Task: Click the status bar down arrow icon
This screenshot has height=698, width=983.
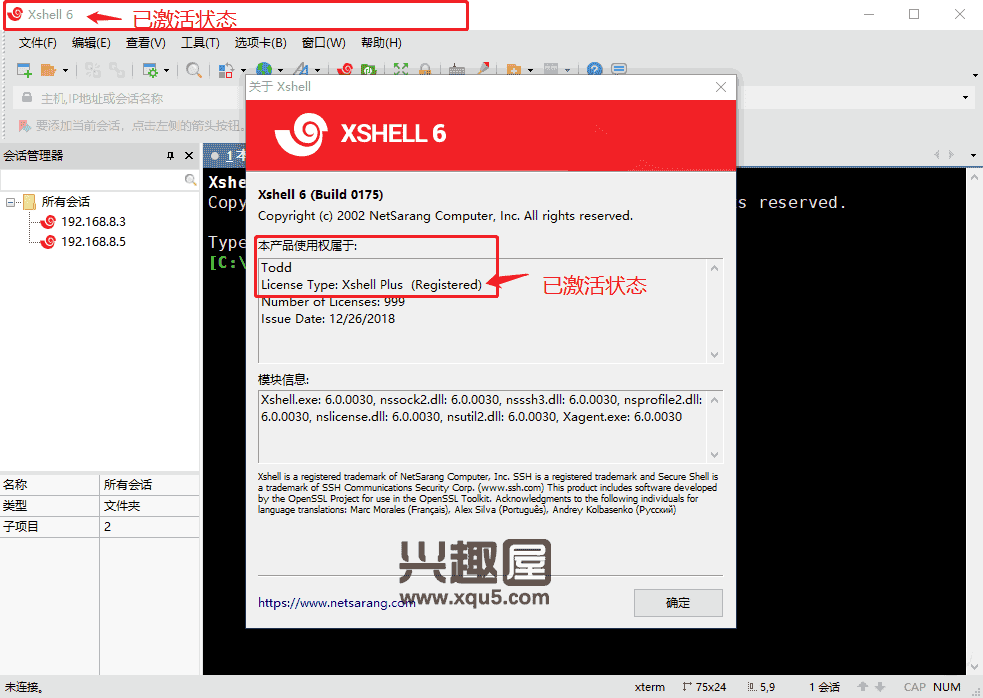Action: click(x=880, y=687)
